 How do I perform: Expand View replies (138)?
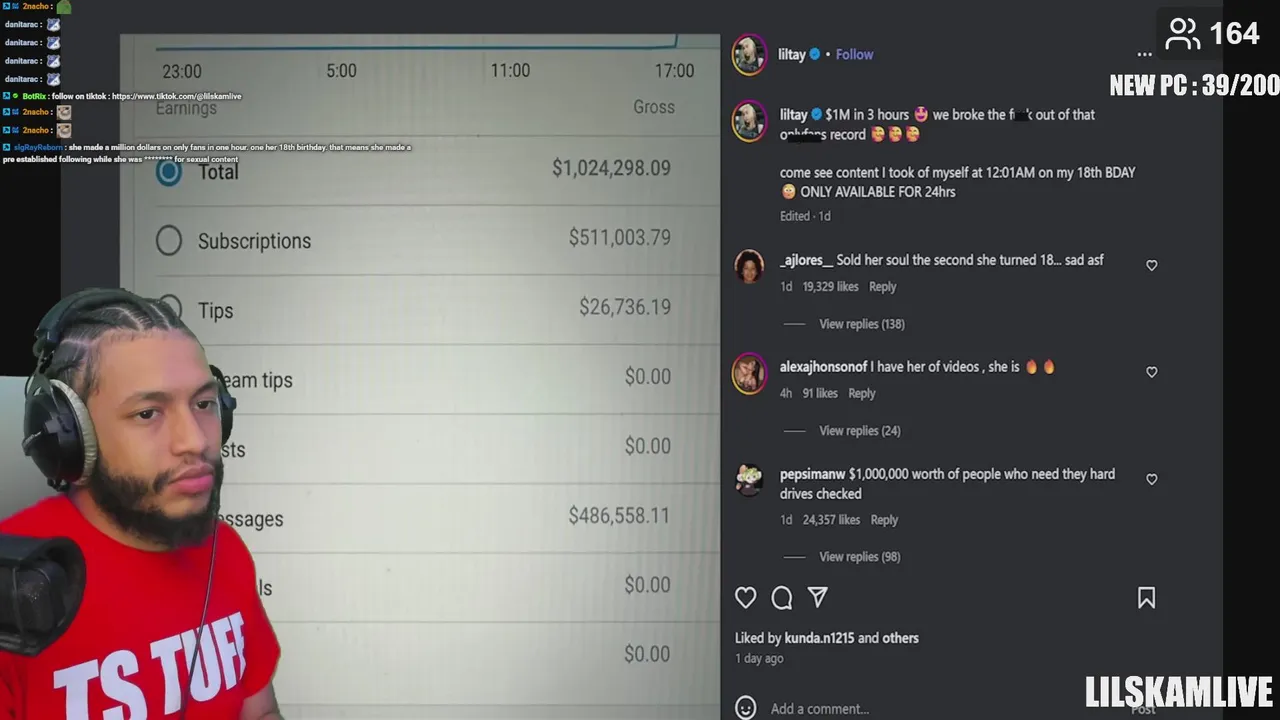[862, 324]
